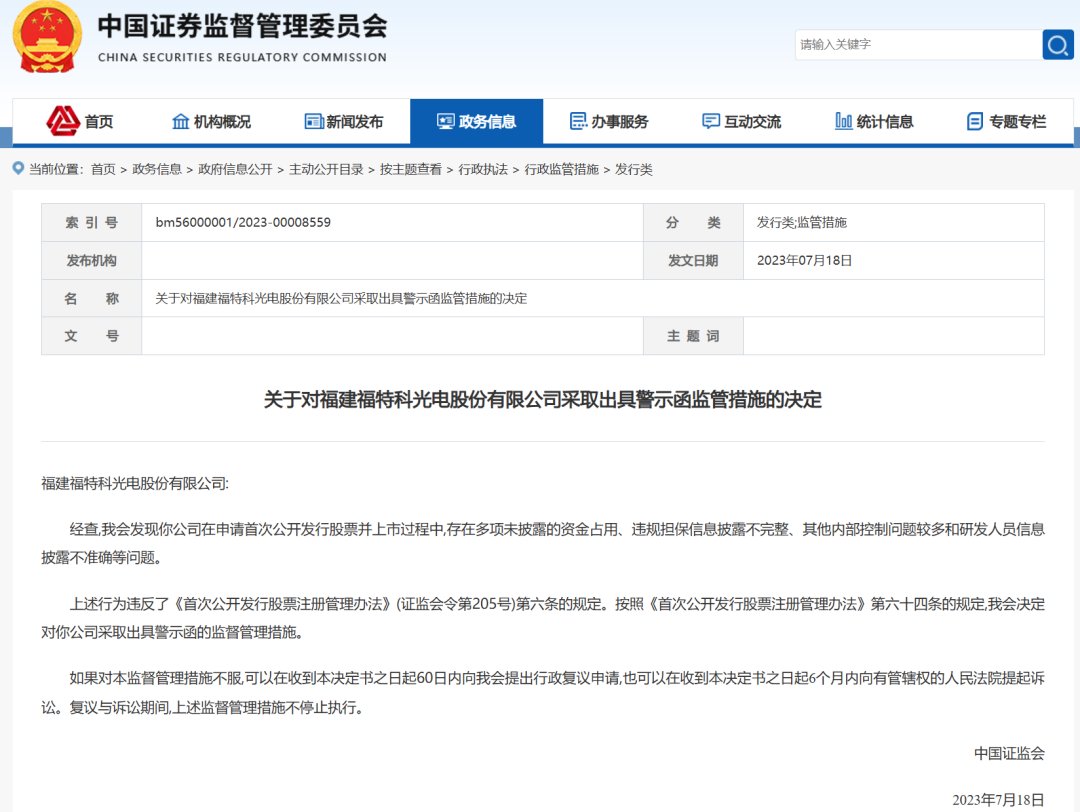This screenshot has height=812, width=1080.
Task: Open 行政执法 breadcrumb link
Action: click(x=483, y=170)
